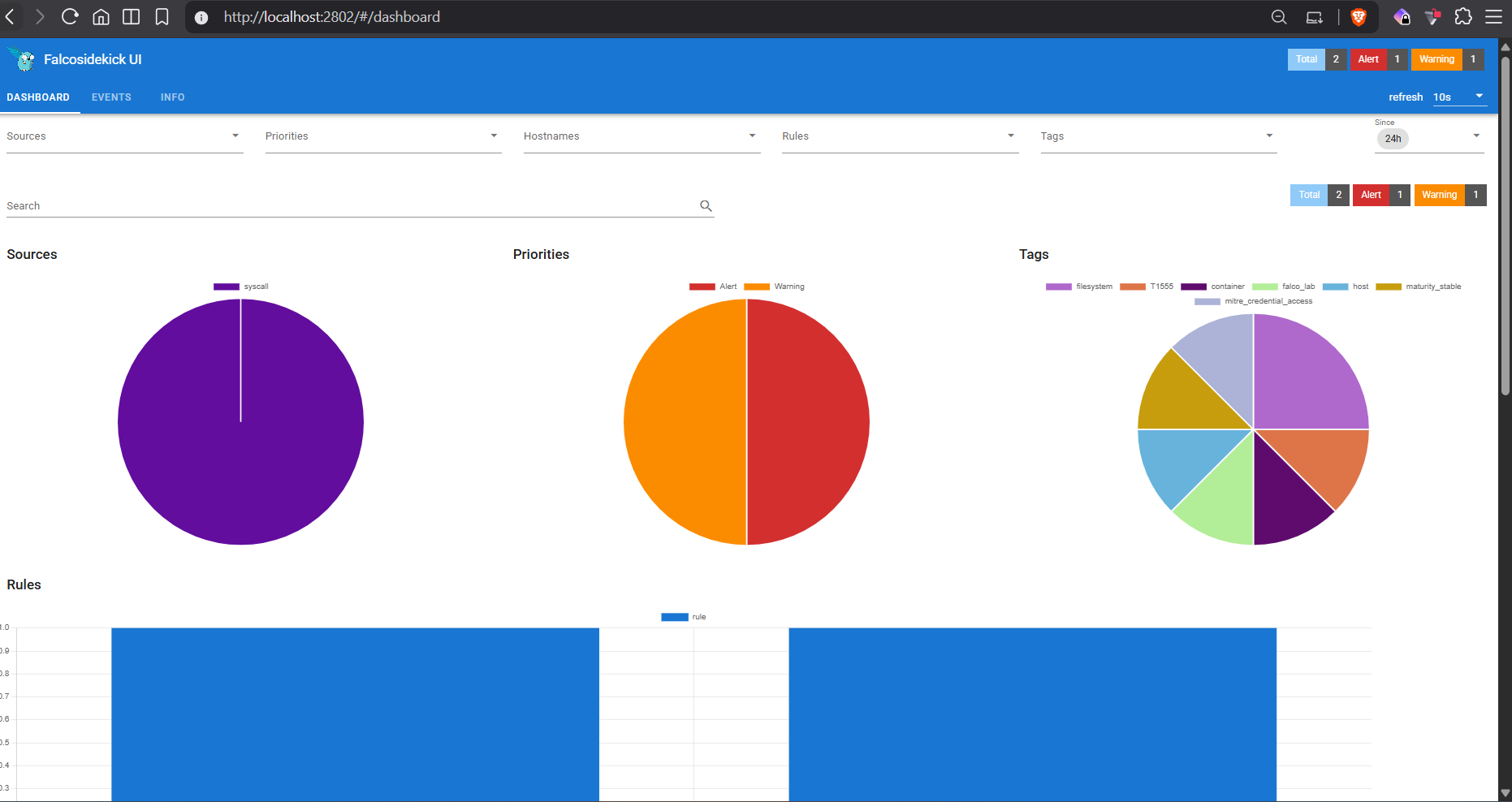This screenshot has height=802, width=1512.
Task: Open the Since time range dropdown
Action: (1429, 138)
